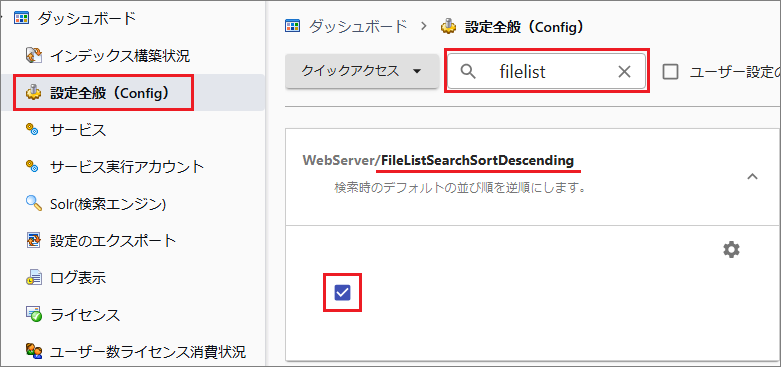Click into the filelist search field
Screen dimensions: 781x367
tap(547, 72)
